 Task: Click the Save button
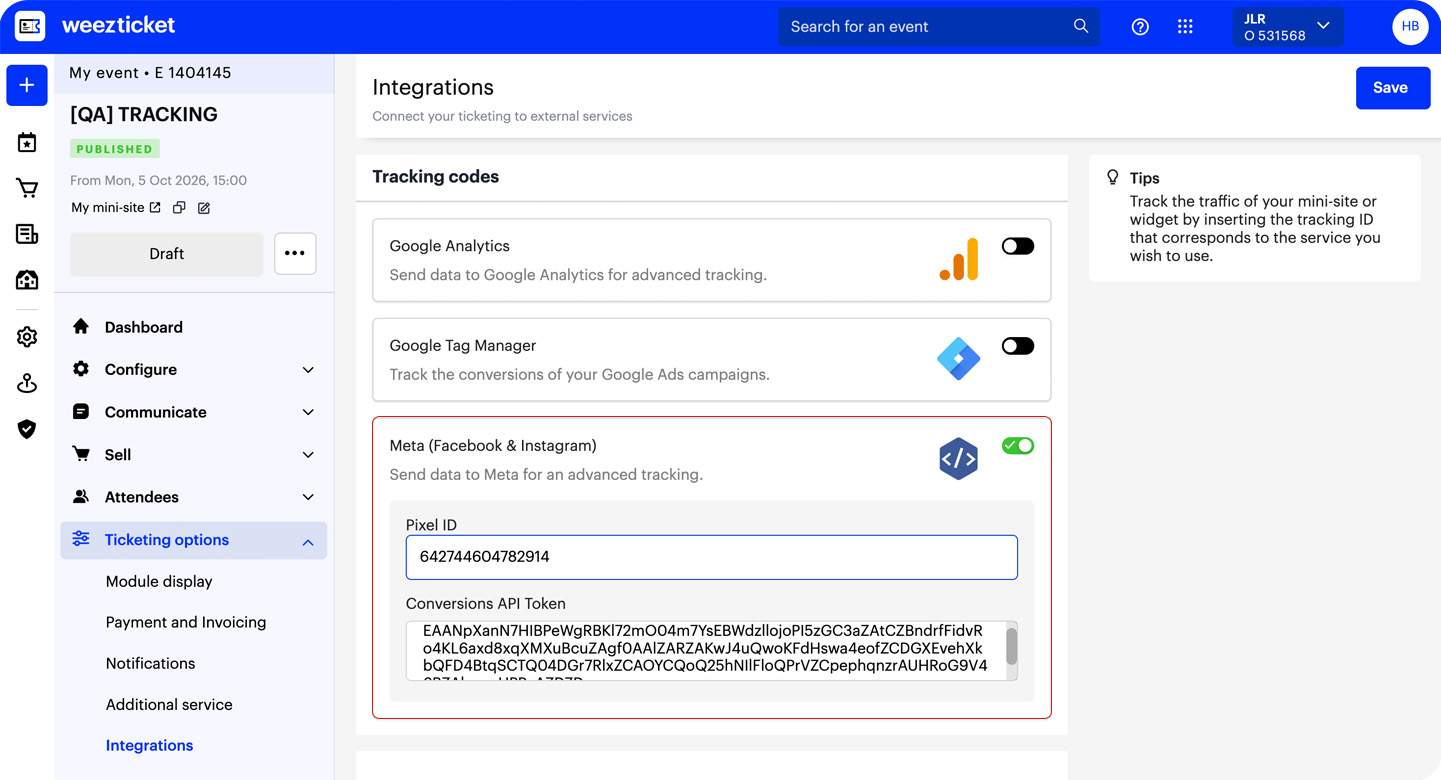[x=1392, y=87]
